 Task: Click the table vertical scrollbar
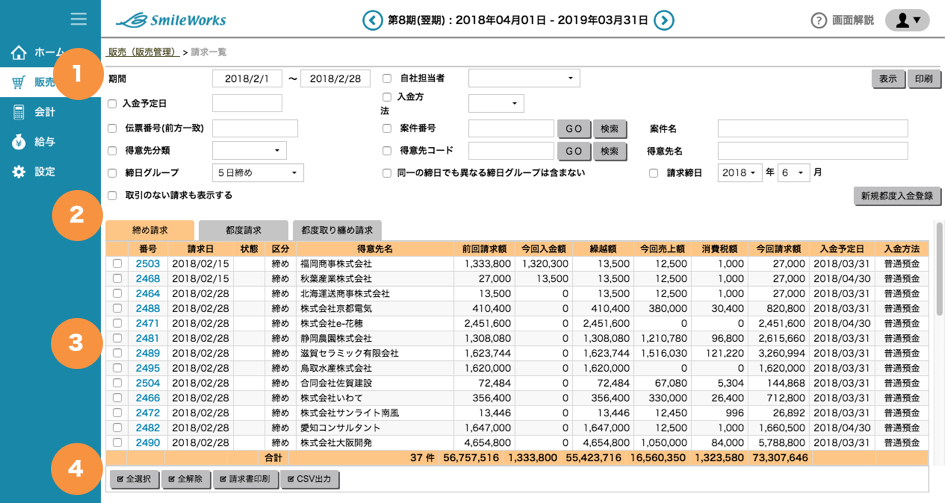(x=939, y=269)
